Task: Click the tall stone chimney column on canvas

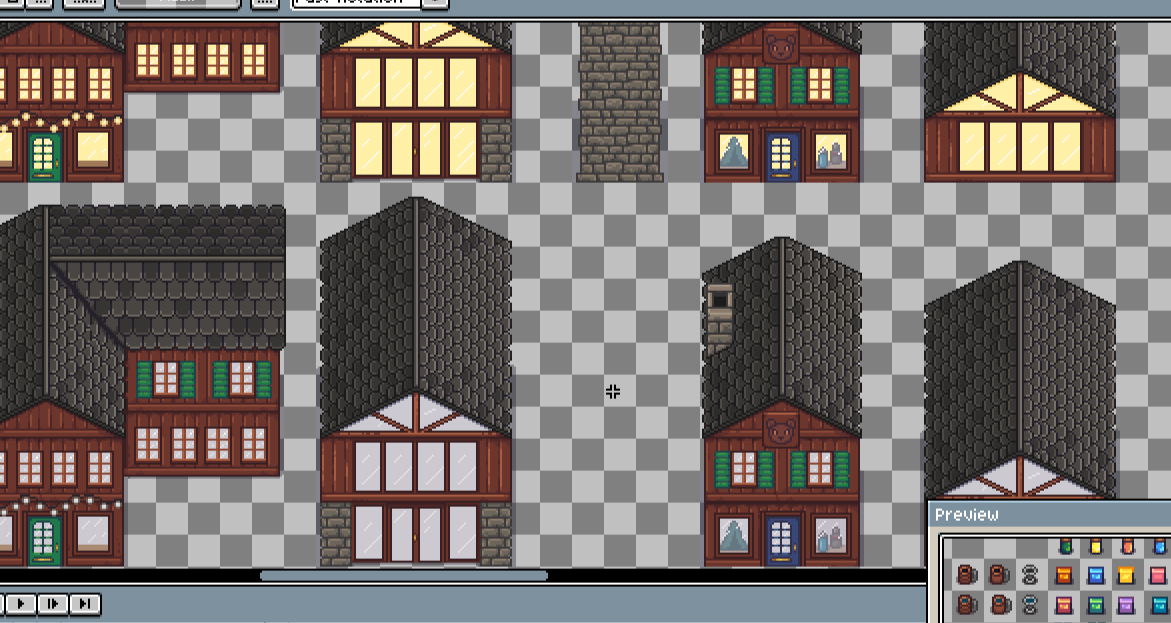Action: [x=619, y=102]
